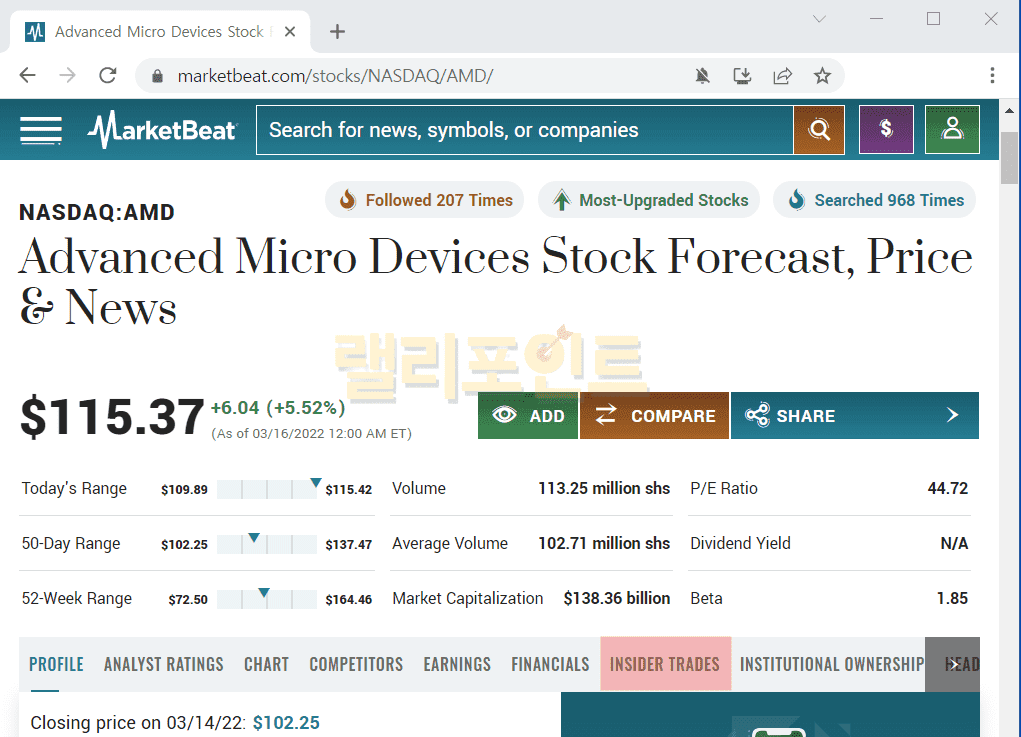Open a new browser tab
Screen dimensions: 1021x737
[337, 32]
